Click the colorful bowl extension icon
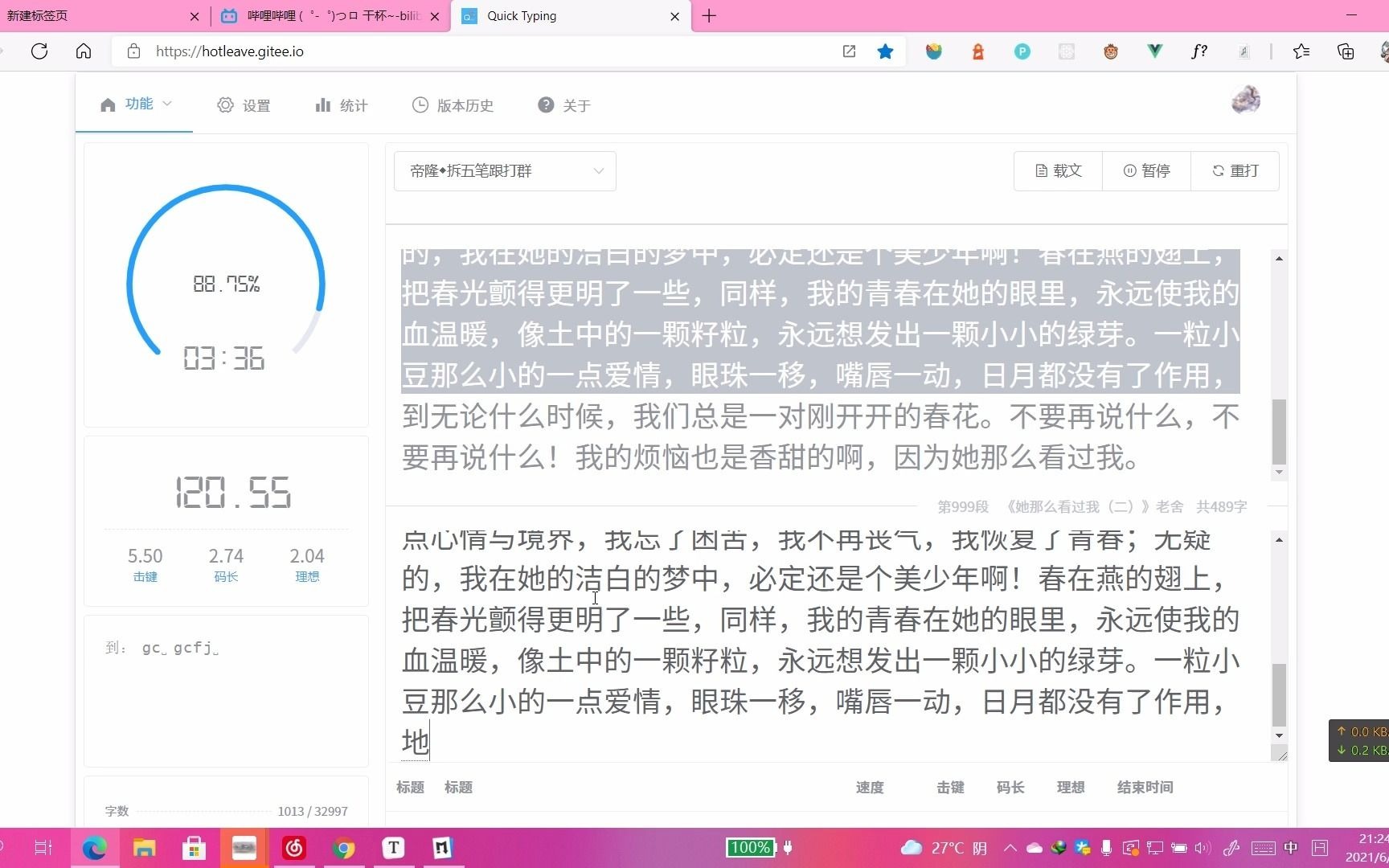 933,51
